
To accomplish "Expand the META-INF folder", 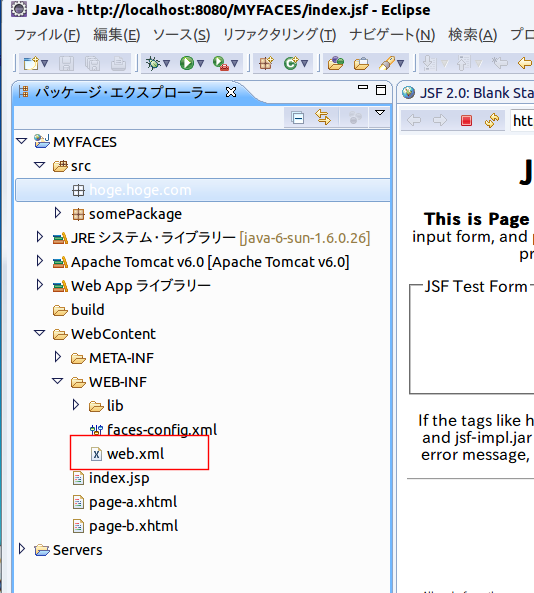I will 57,357.
